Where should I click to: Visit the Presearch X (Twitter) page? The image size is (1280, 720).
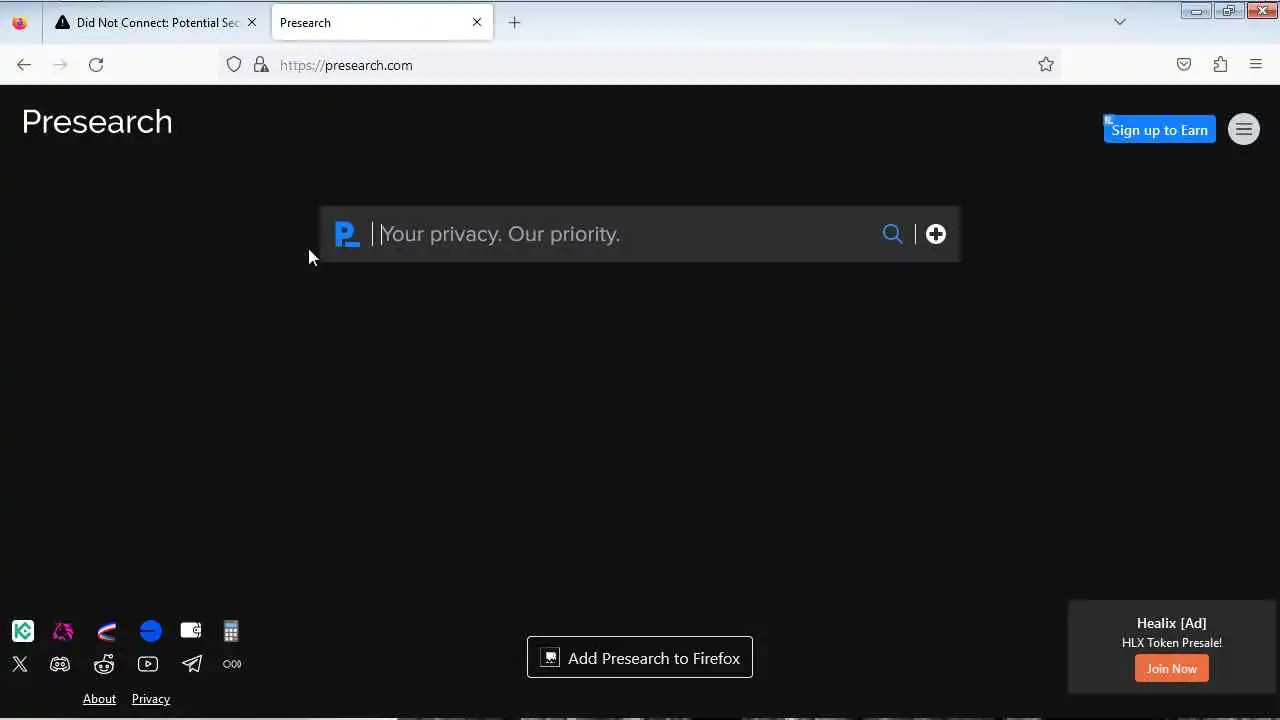tap(20, 664)
